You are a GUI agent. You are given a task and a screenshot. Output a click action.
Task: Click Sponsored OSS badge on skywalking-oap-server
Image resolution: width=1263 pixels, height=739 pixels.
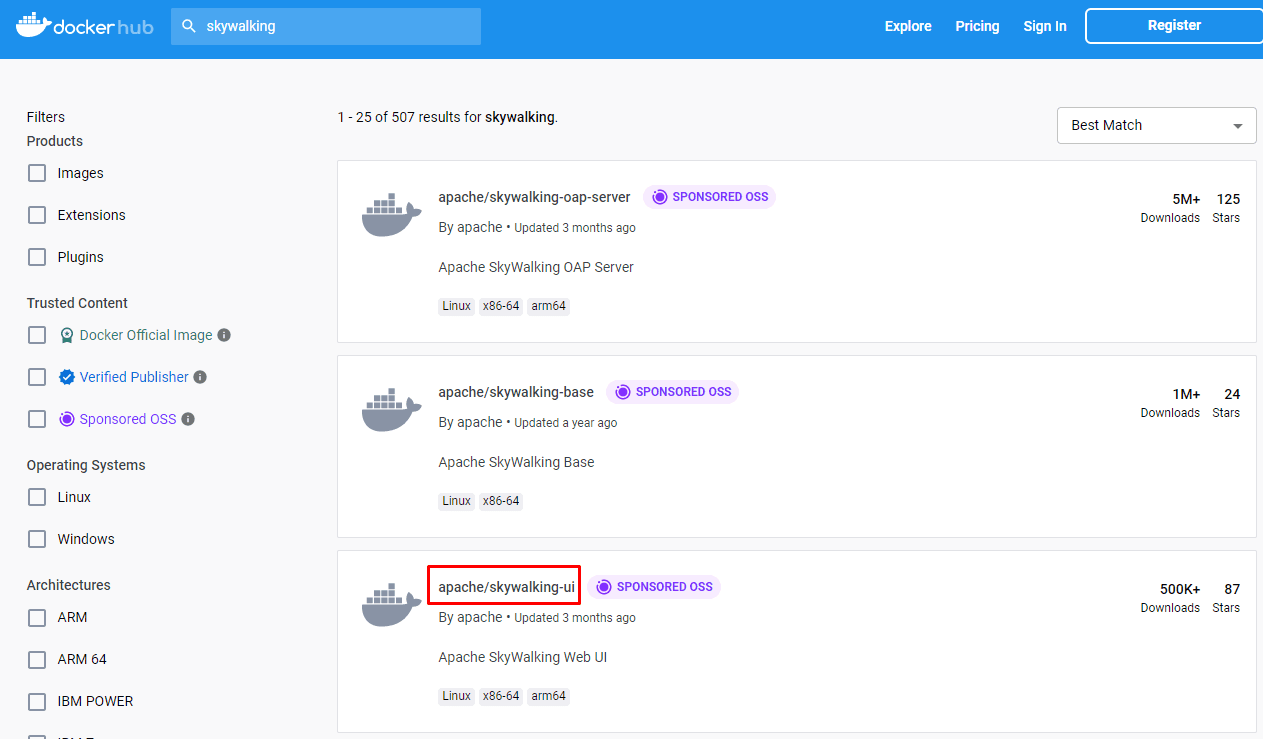[709, 197]
